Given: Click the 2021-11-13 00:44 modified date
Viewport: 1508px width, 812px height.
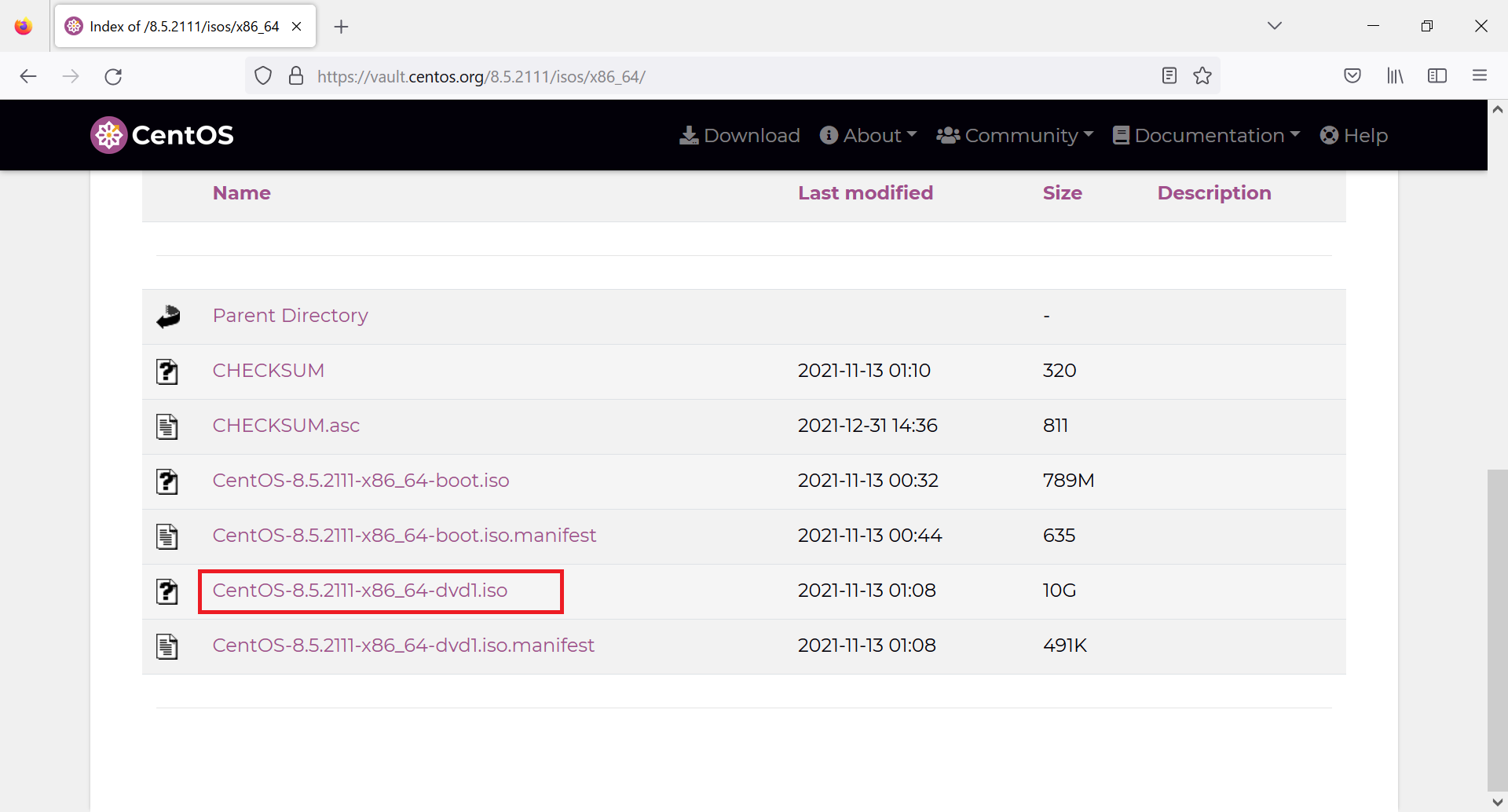Looking at the screenshot, I should click(x=870, y=536).
